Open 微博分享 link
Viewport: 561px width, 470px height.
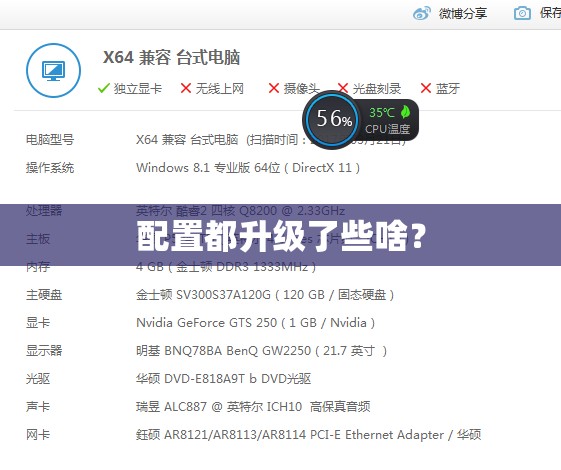point(463,14)
